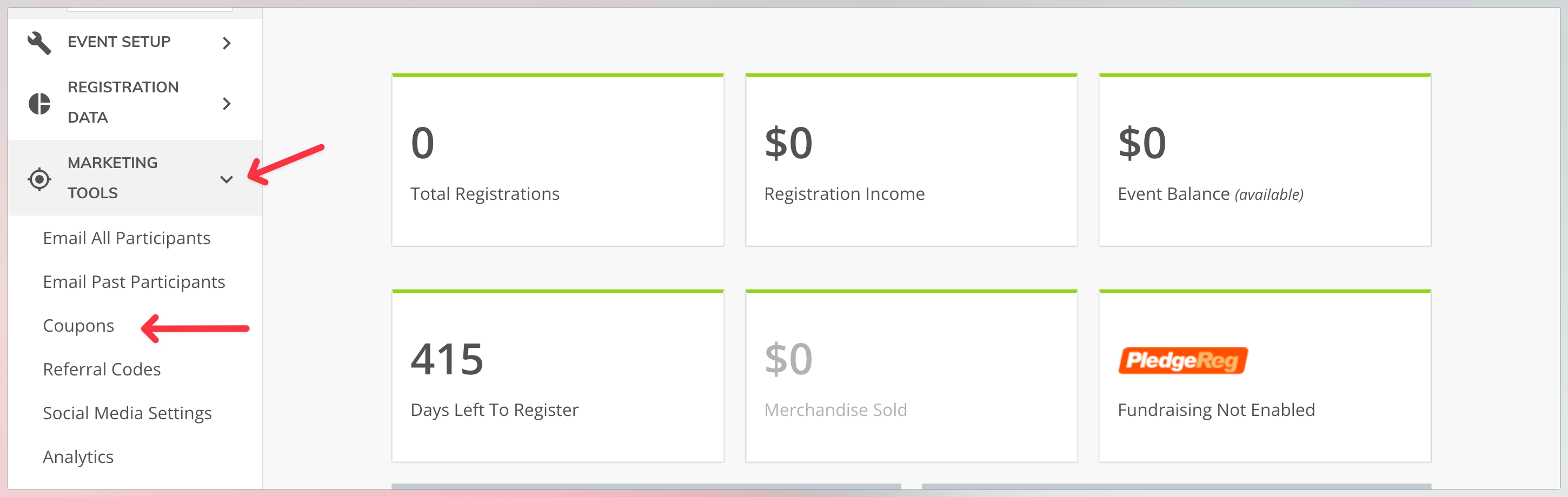1568x497 pixels.
Task: Open the Event Setup menu
Action: point(135,43)
